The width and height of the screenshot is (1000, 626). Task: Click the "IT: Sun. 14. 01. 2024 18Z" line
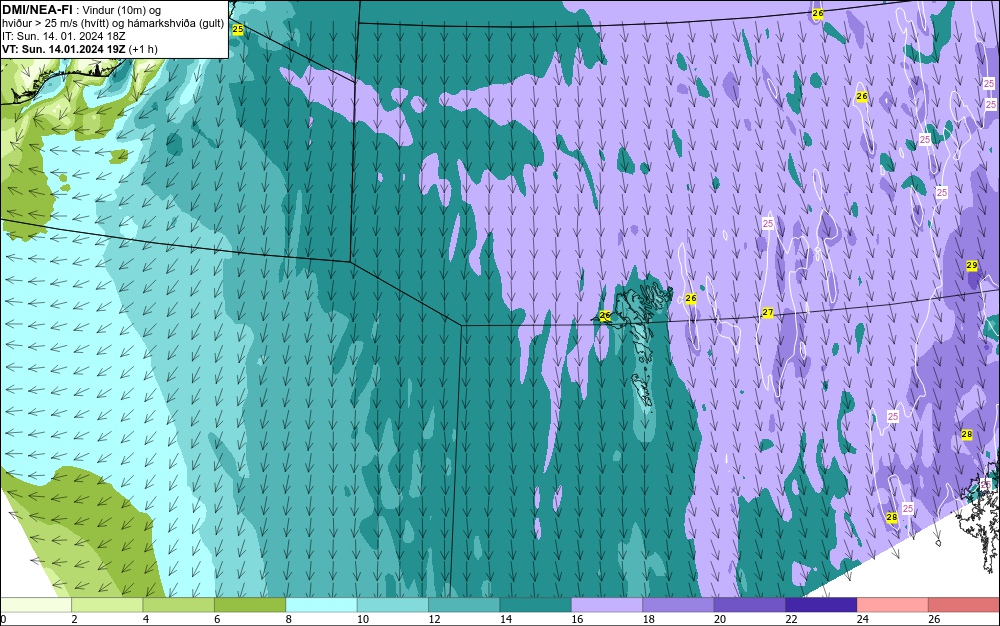64,36
